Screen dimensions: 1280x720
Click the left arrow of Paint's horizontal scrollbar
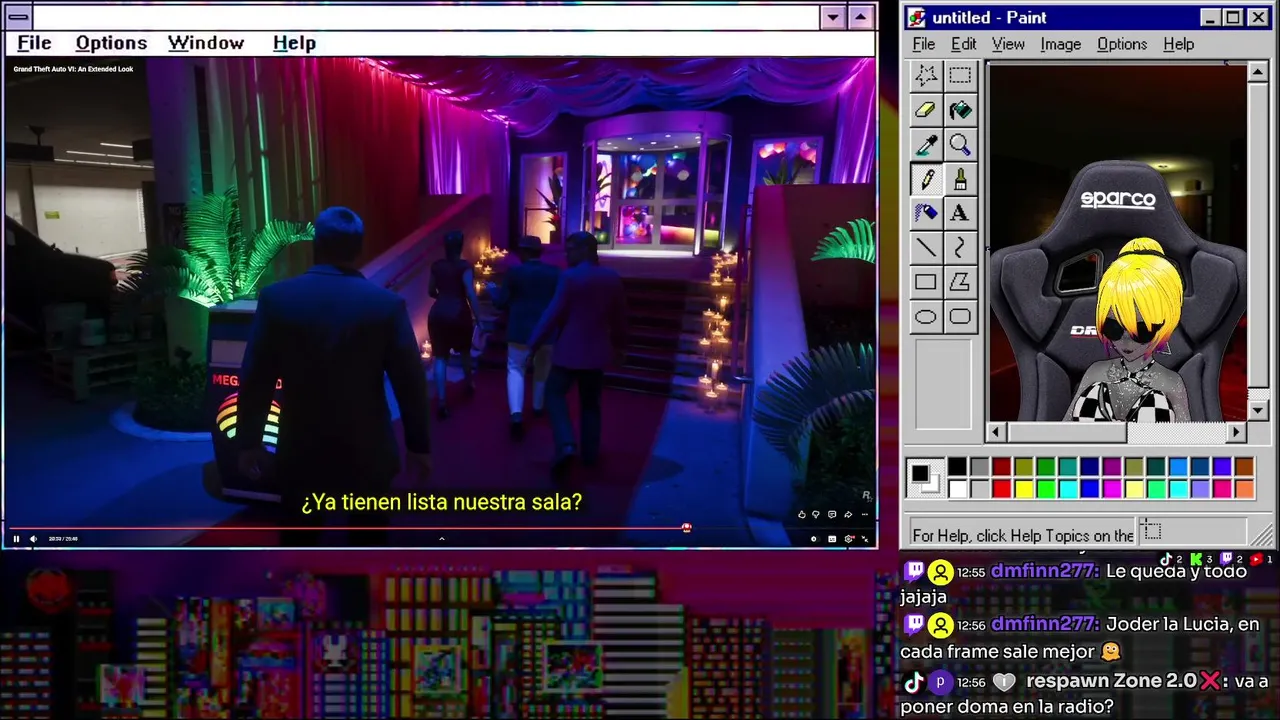coord(996,432)
